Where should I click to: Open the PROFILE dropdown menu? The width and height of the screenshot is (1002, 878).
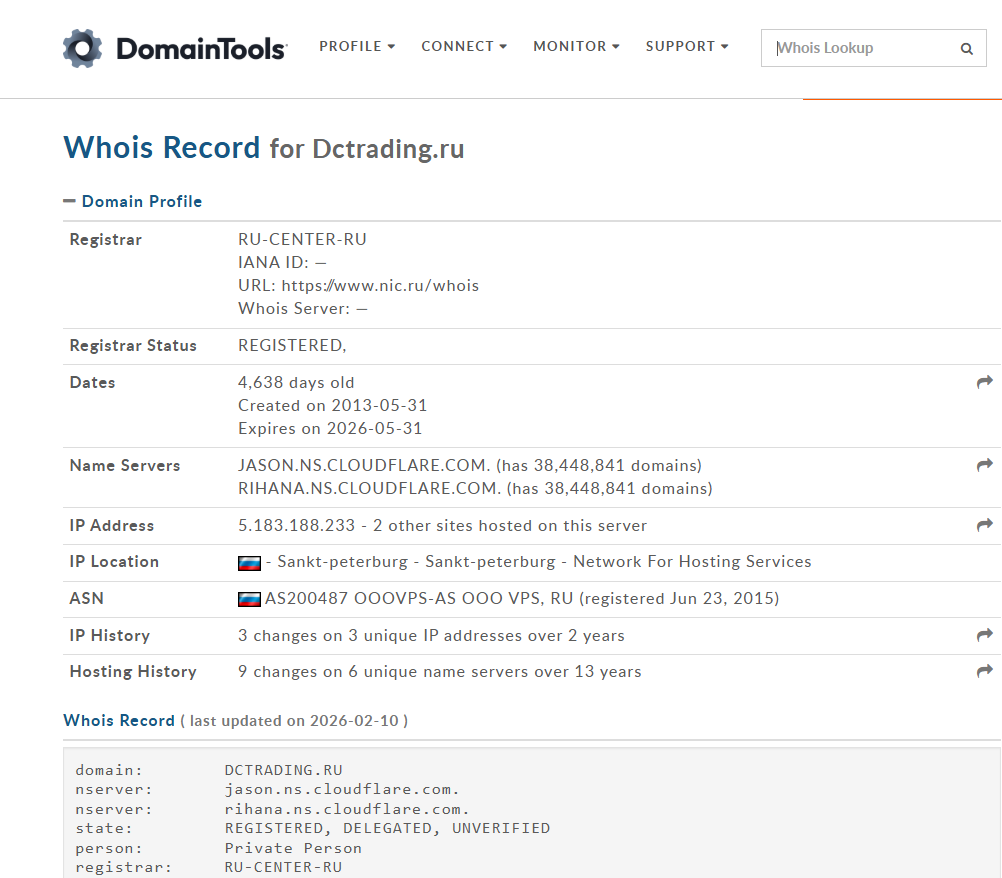[x=357, y=46]
